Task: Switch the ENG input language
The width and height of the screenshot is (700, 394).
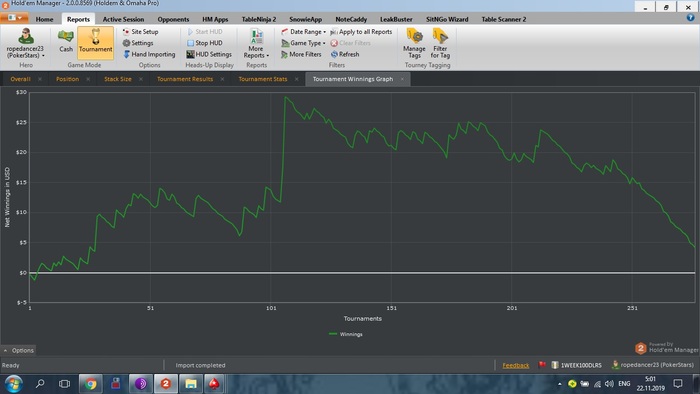Action: [x=624, y=384]
